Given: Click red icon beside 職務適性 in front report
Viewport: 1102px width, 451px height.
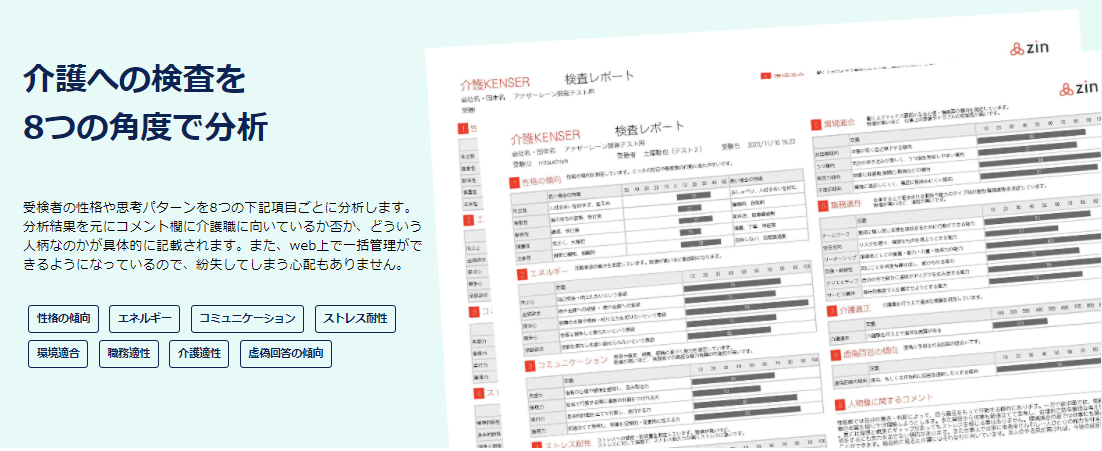Looking at the screenshot, I should coord(823,205).
